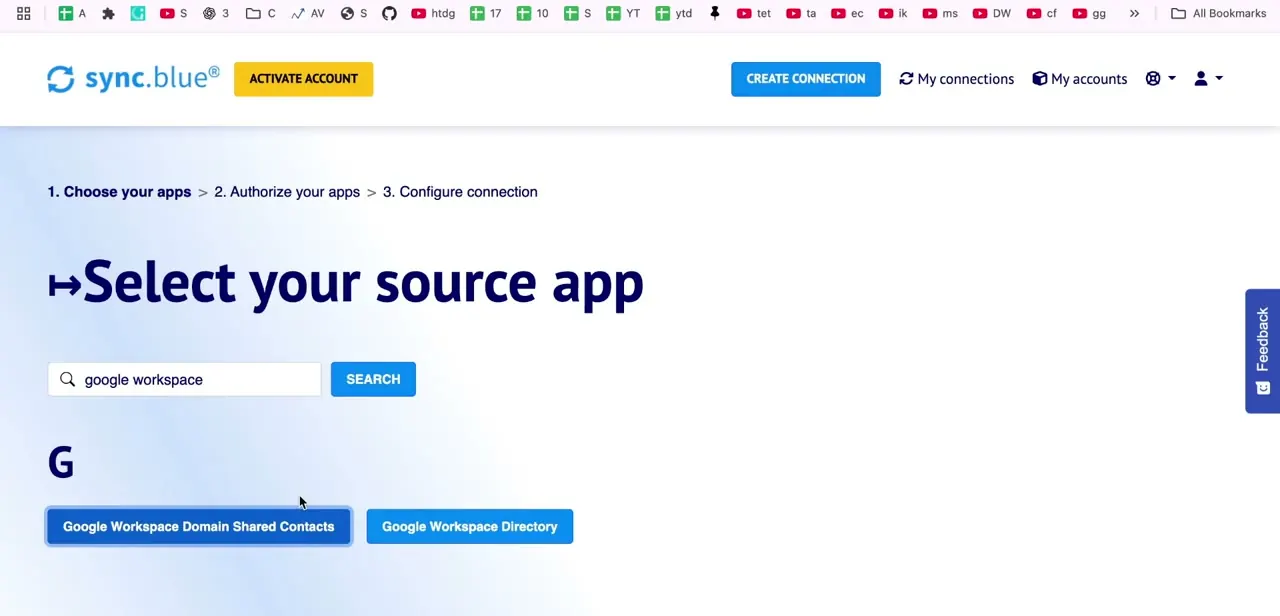The height and width of the screenshot is (616, 1280).
Task: Open the green sheets bookmark labeled A
Action: pos(72,14)
